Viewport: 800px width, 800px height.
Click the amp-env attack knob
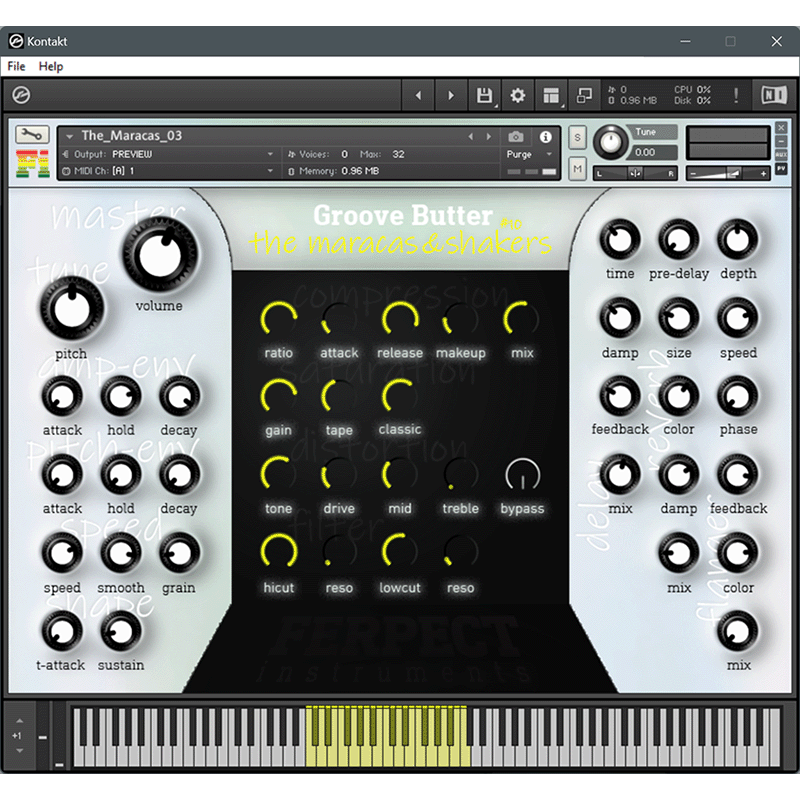coord(62,396)
